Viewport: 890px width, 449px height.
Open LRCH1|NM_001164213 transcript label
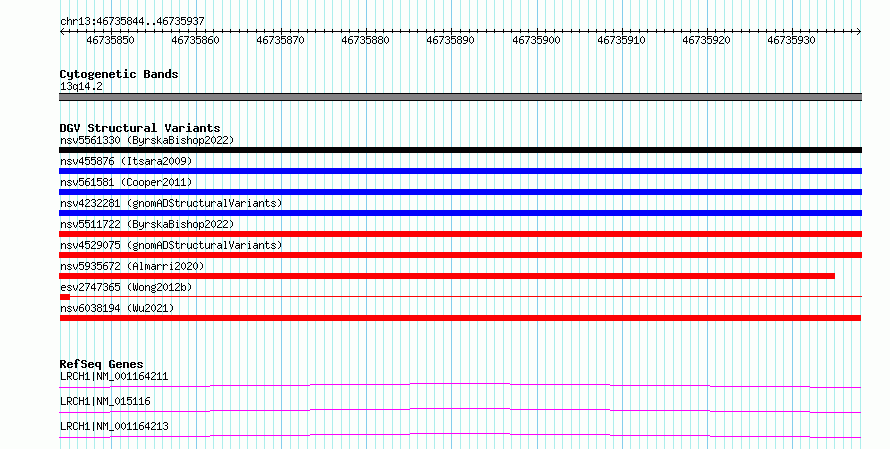(114, 426)
